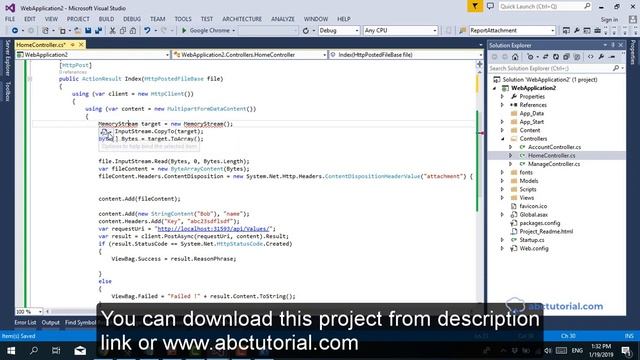Switch to the HomeController.cs editor tab
Viewport: 640px width, 360px height.
(x=41, y=44)
